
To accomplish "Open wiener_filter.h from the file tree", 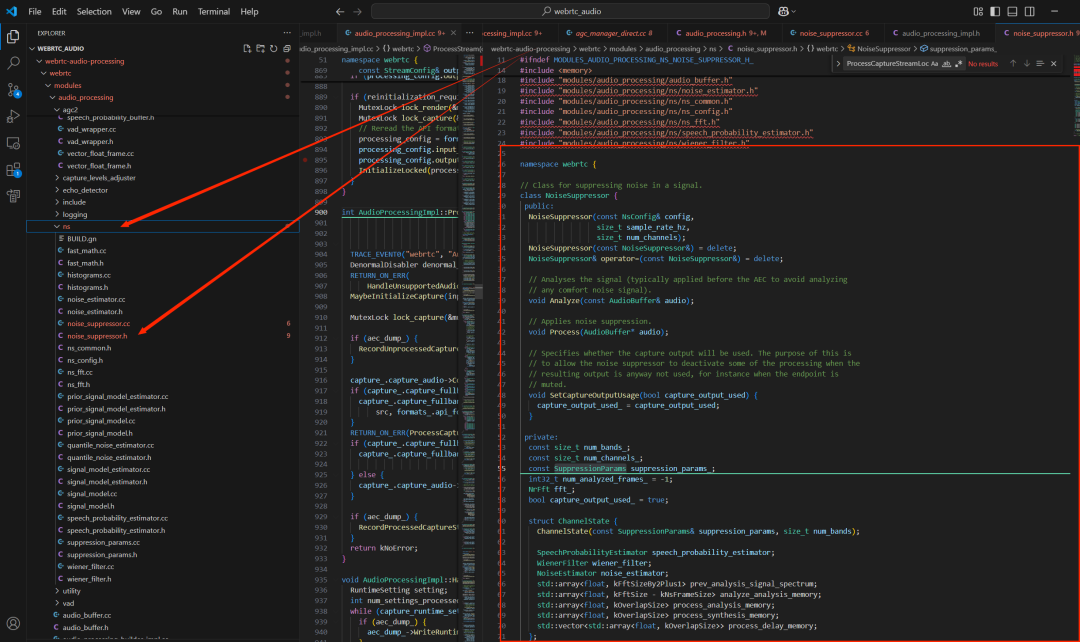I will [x=89, y=578].
